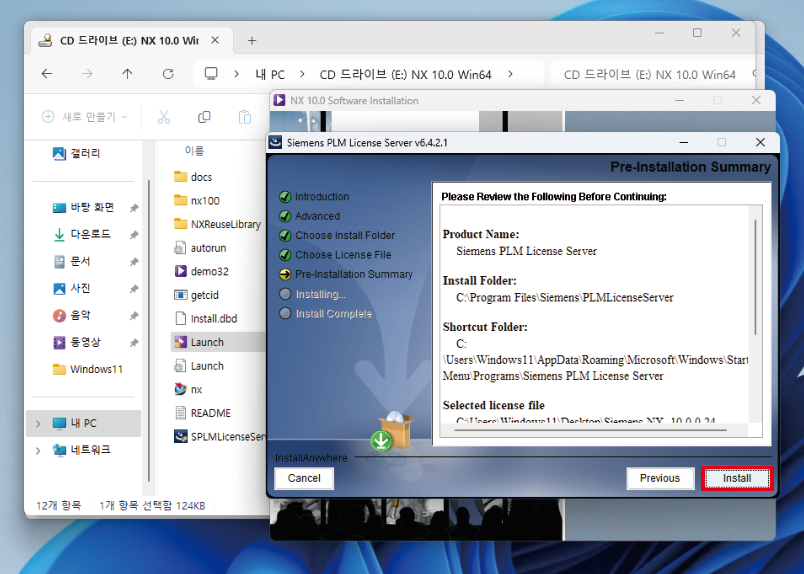Image resolution: width=804 pixels, height=574 pixels.
Task: Open 다운로드 in the navigation pane
Action: [x=82, y=234]
